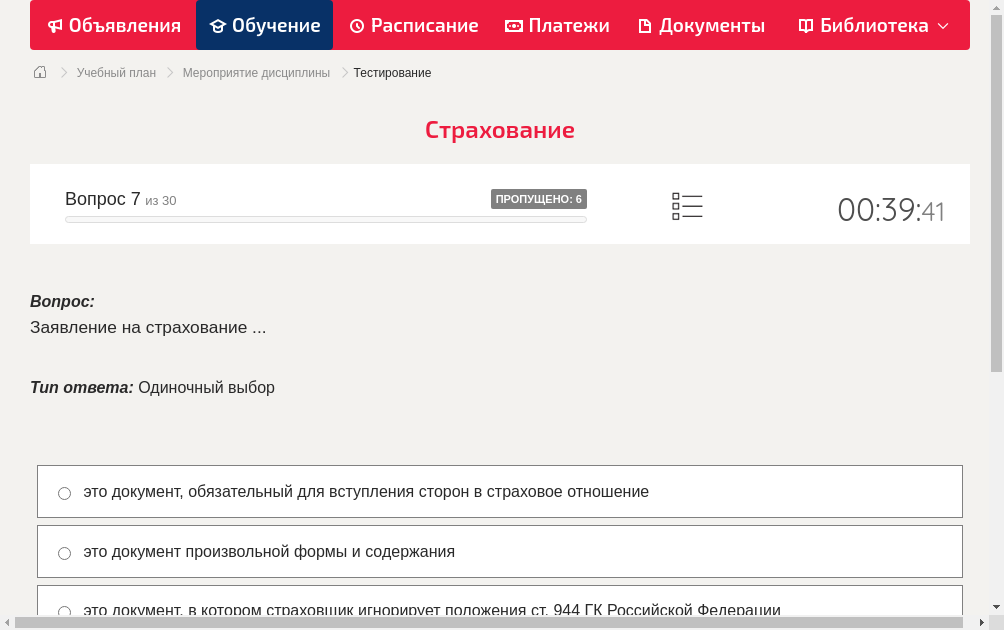Open the Расписание menu item
The image size is (1004, 630).
[414, 25]
